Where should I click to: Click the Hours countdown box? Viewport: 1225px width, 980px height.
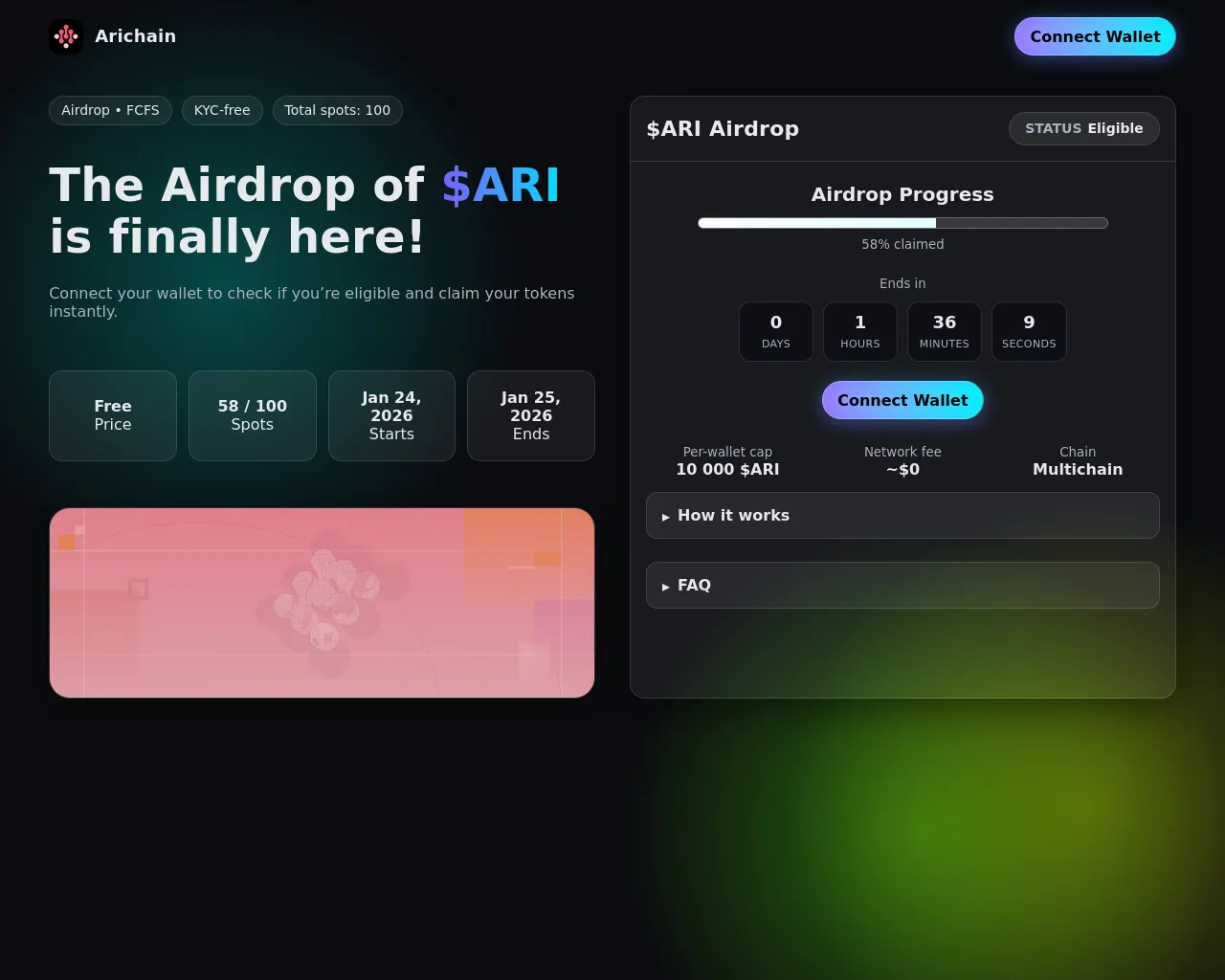click(860, 332)
